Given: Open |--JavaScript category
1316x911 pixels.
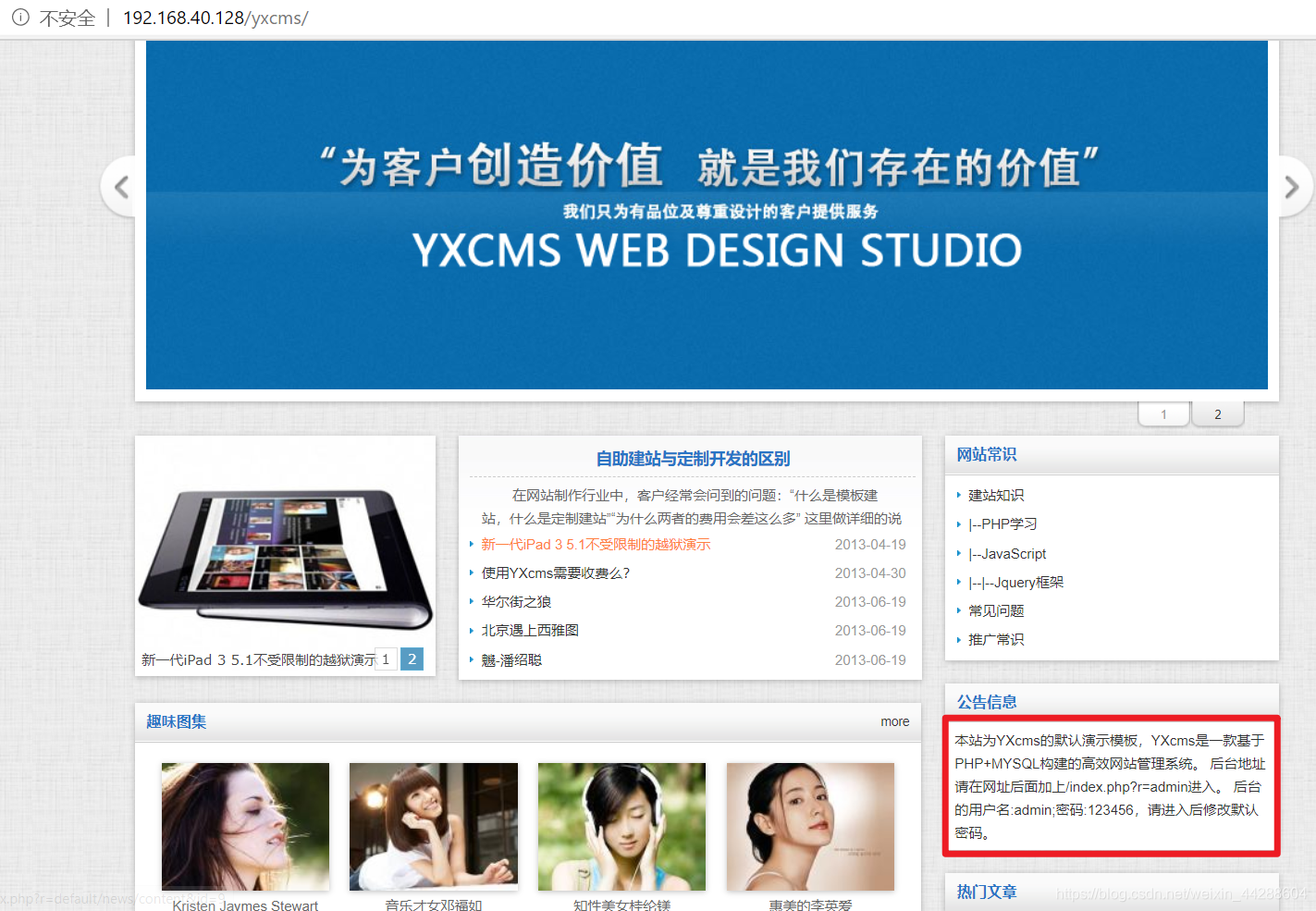Looking at the screenshot, I should 1007,554.
